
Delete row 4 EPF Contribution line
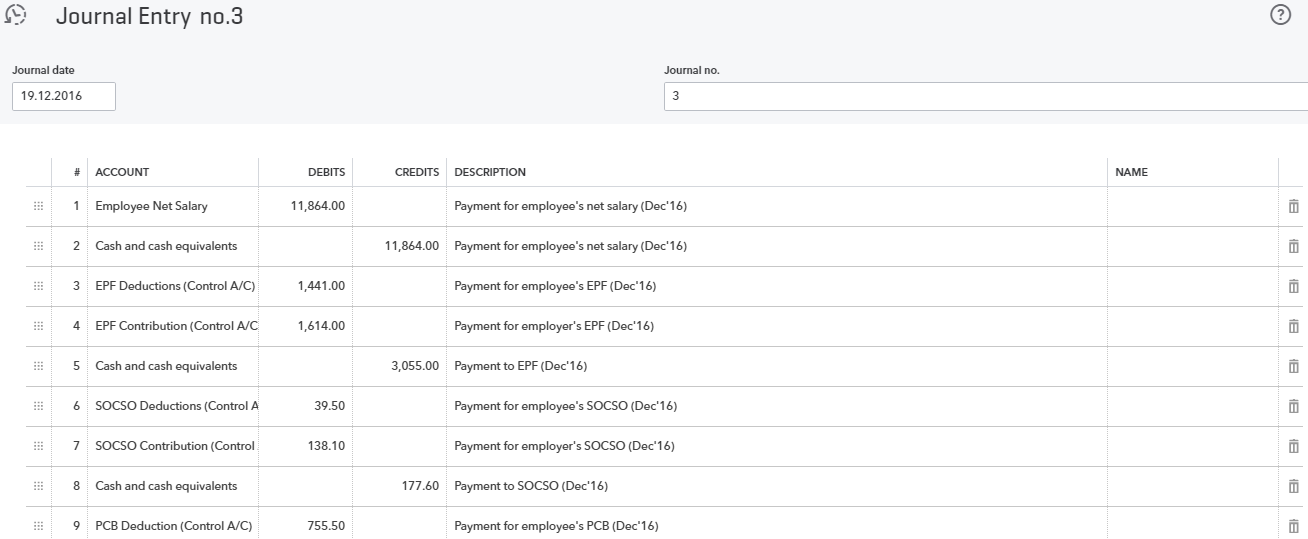[1293, 326]
